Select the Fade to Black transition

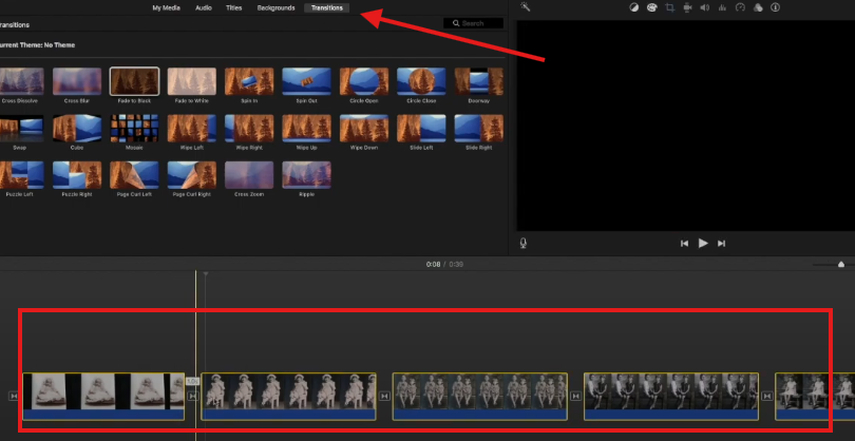134,82
